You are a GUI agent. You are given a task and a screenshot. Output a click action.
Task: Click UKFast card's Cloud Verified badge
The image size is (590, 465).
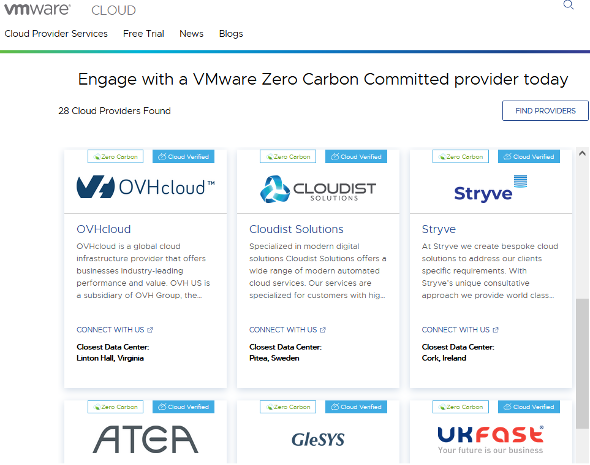pos(529,407)
